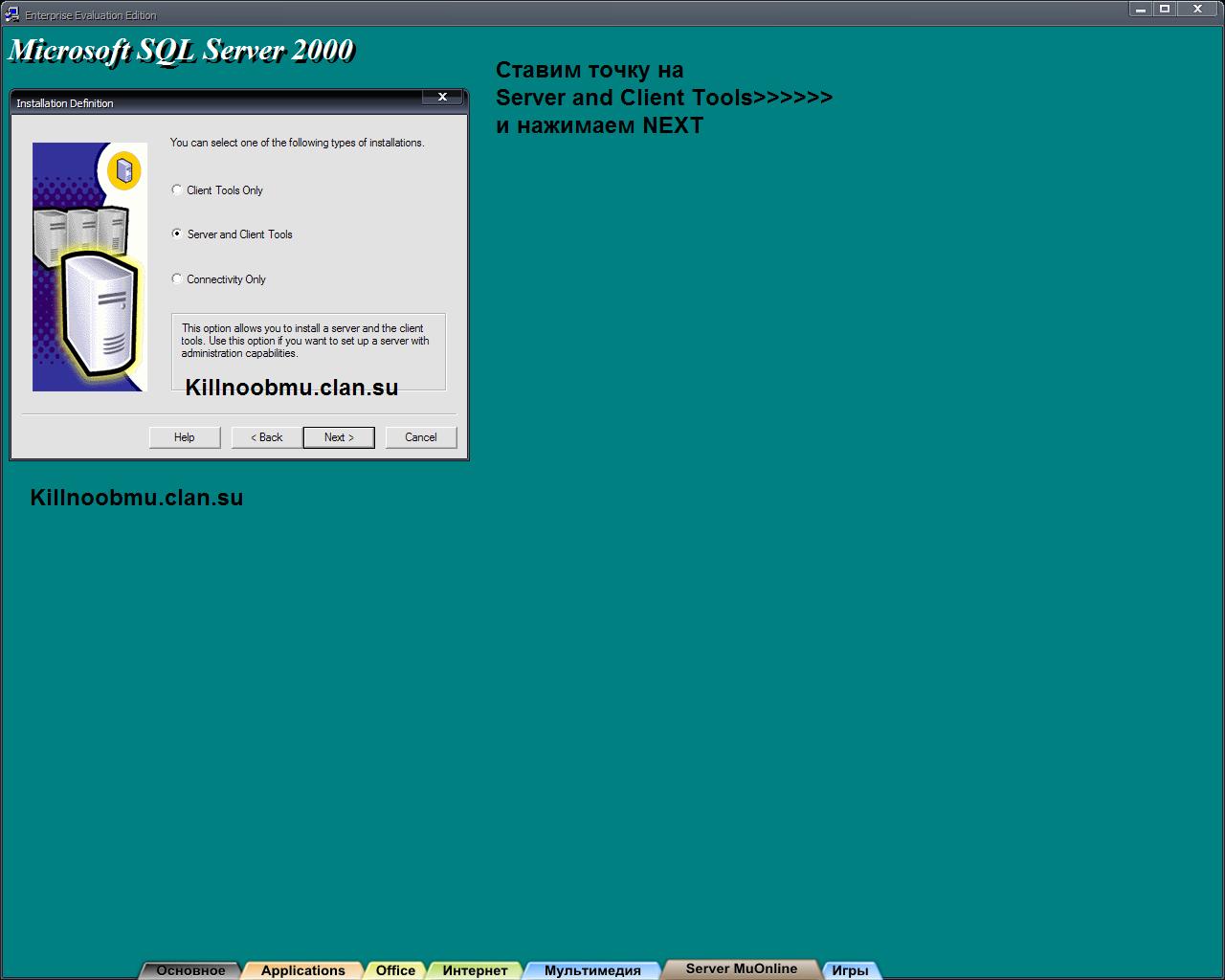The height and width of the screenshot is (980, 1225).
Task: Select the Мультимедиа tab
Action: (x=592, y=970)
